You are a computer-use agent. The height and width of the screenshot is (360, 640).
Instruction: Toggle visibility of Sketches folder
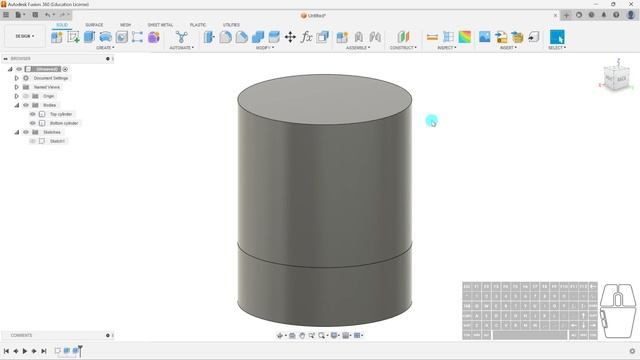[26, 132]
